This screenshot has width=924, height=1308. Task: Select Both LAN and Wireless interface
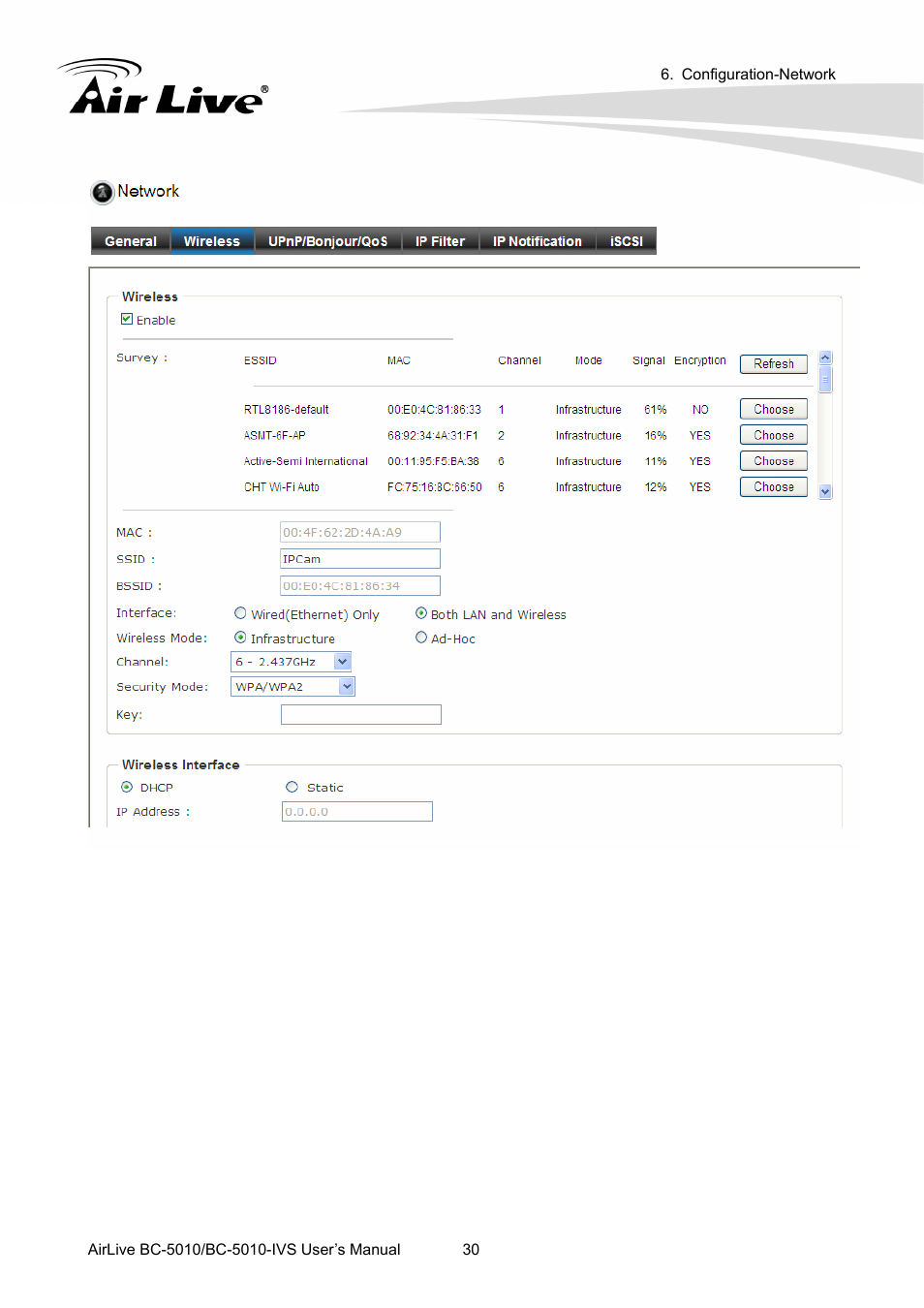tap(421, 613)
